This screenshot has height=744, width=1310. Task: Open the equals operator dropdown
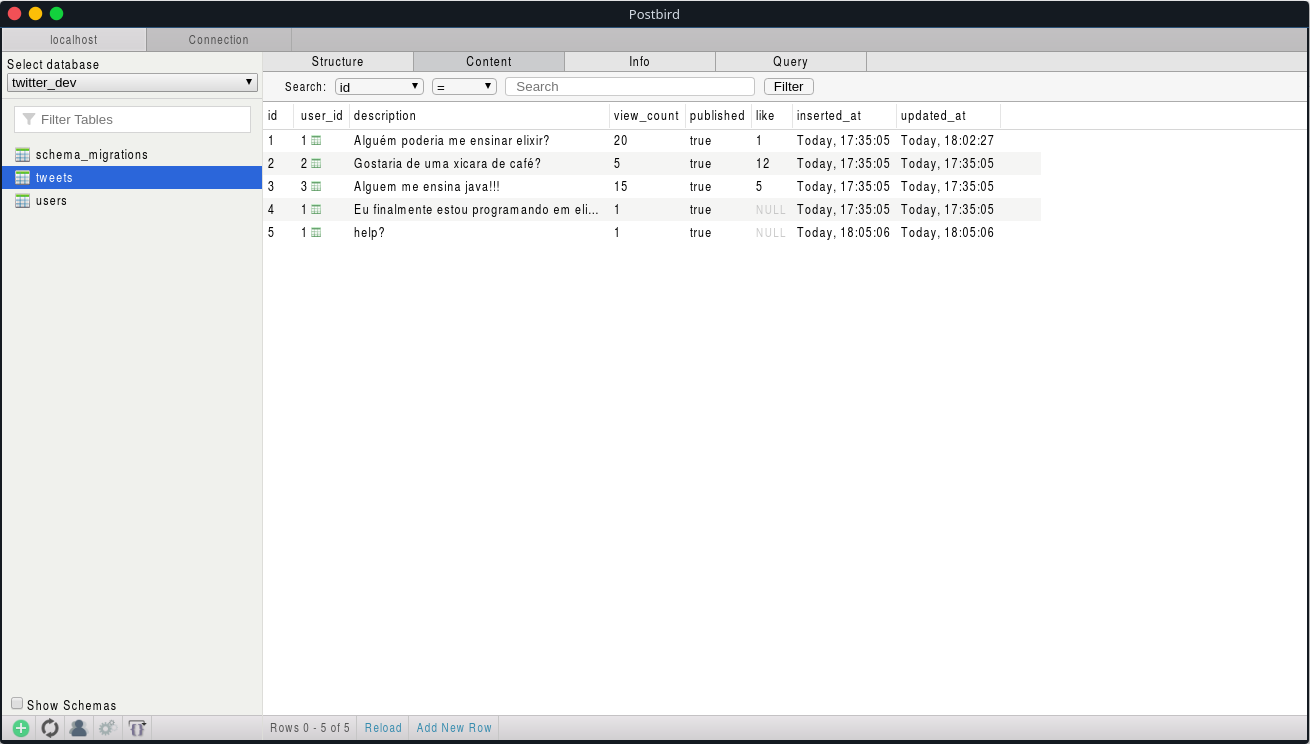[x=463, y=86]
